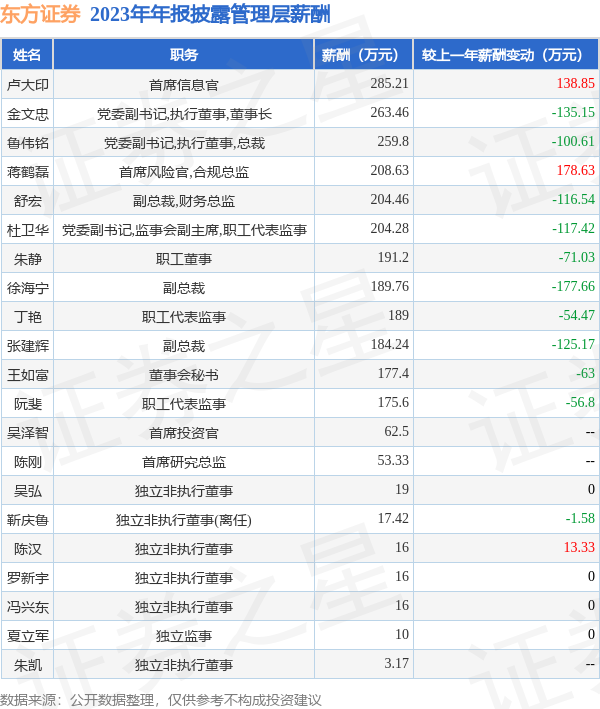The image size is (600, 709).
Task: Click the 姓名 column header
Action: click(27, 55)
